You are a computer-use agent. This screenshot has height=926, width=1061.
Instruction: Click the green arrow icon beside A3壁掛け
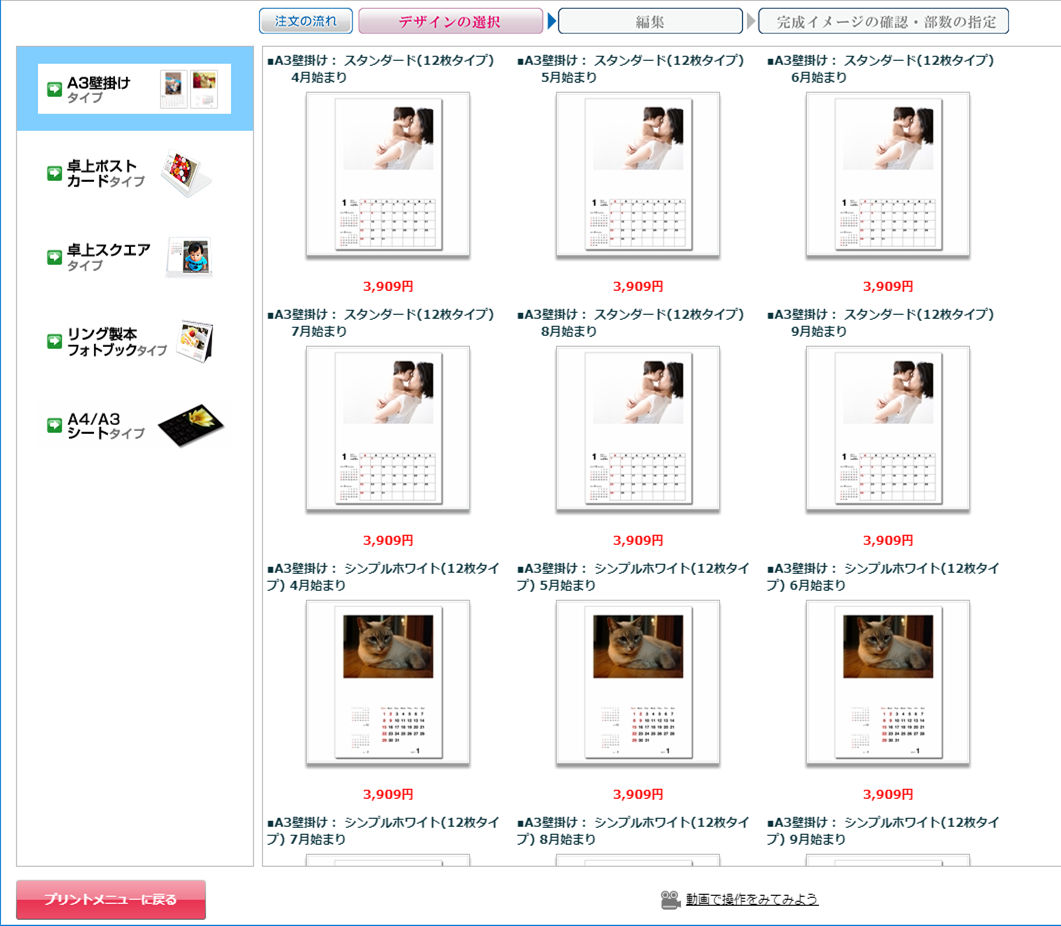[x=55, y=90]
